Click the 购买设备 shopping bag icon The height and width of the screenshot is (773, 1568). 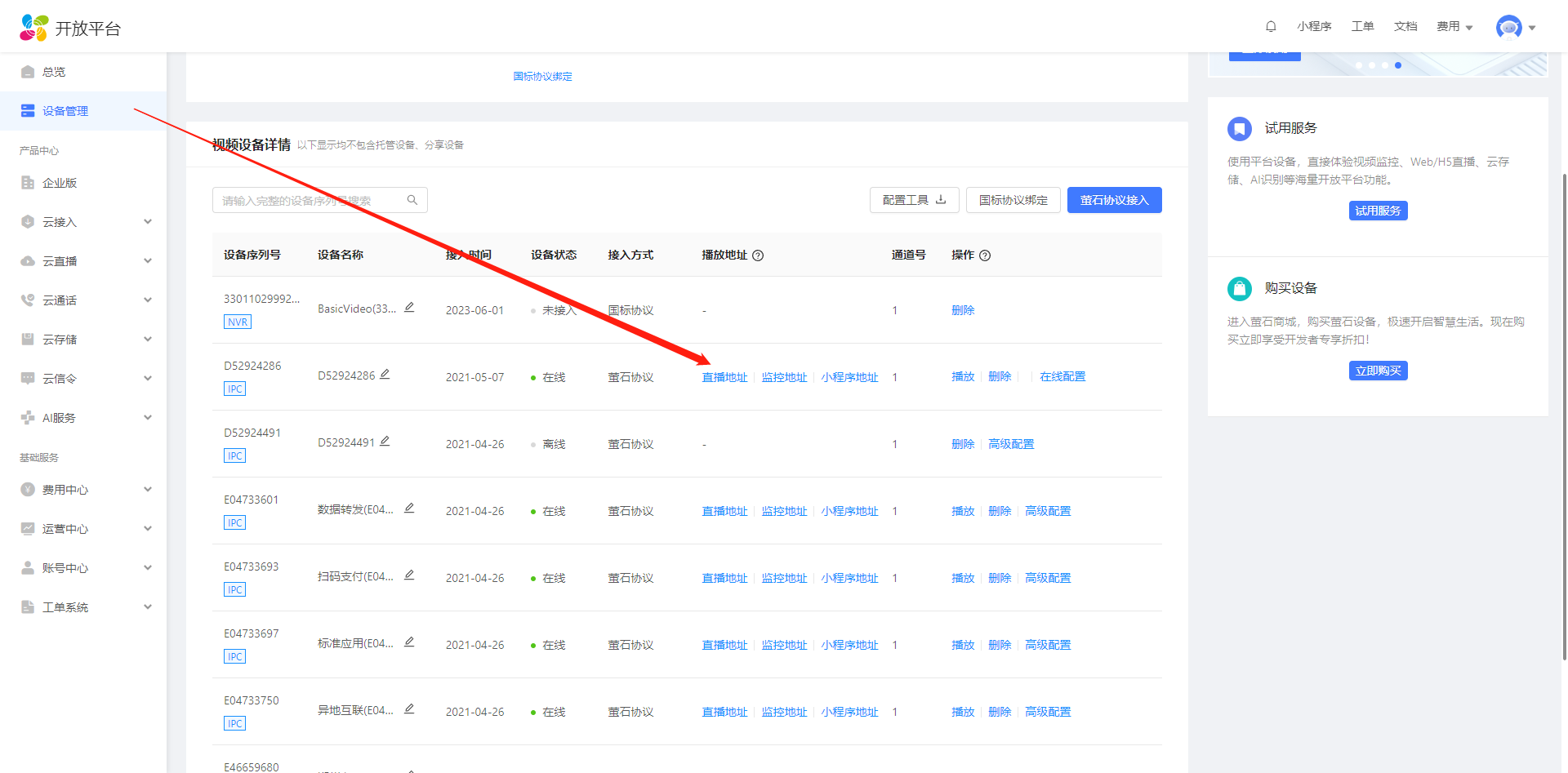(1240, 288)
